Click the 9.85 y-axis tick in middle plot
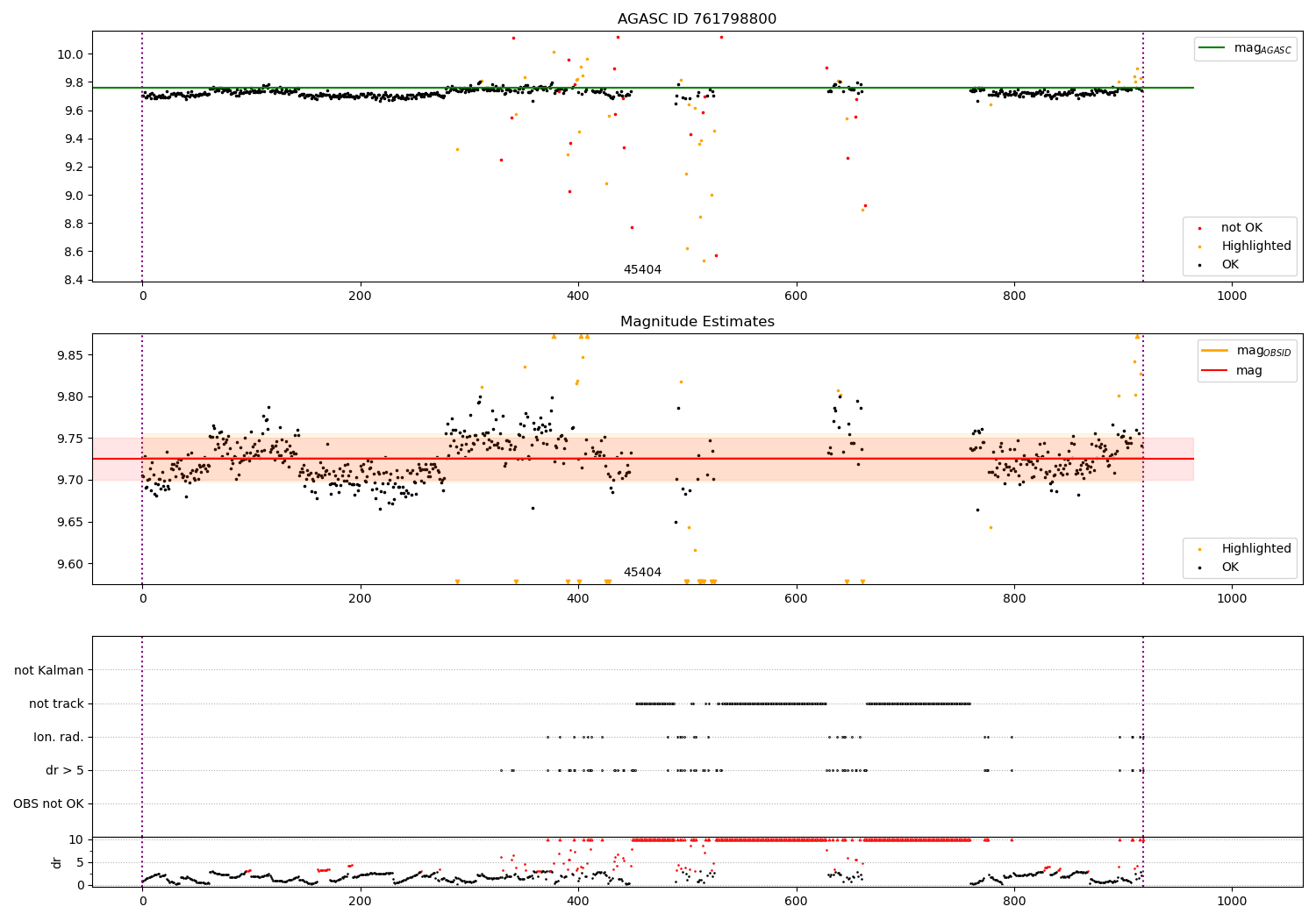 click(x=70, y=355)
